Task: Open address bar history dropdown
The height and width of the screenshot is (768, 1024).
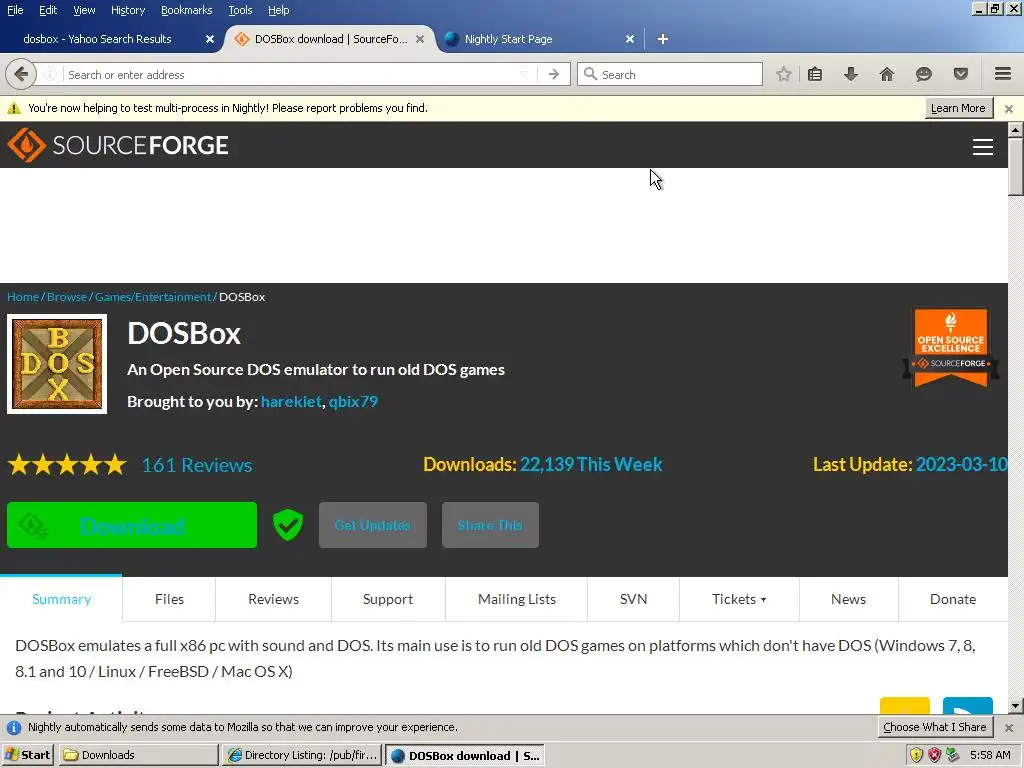Action: pyautogui.click(x=524, y=74)
